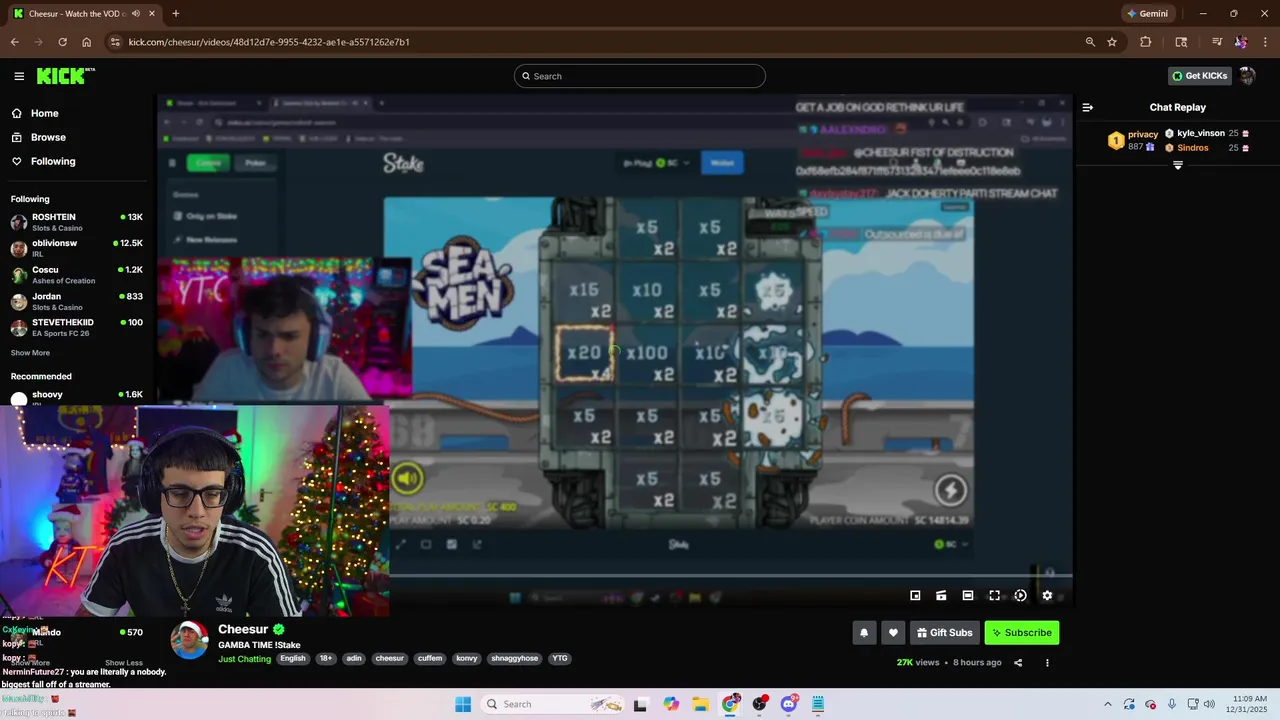Select the 18+ tag
This screenshot has height=720, width=1280.
326,658
